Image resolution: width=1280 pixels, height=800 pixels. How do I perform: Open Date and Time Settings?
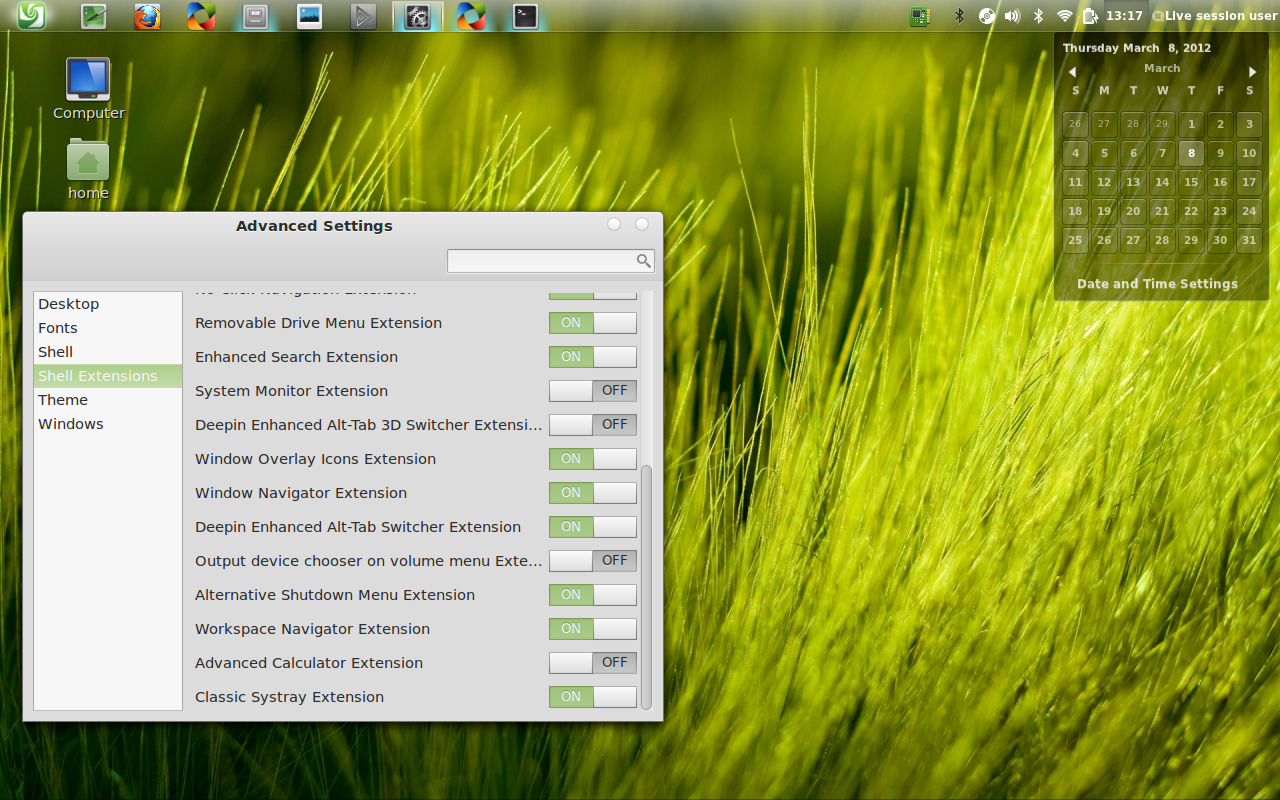click(1156, 284)
